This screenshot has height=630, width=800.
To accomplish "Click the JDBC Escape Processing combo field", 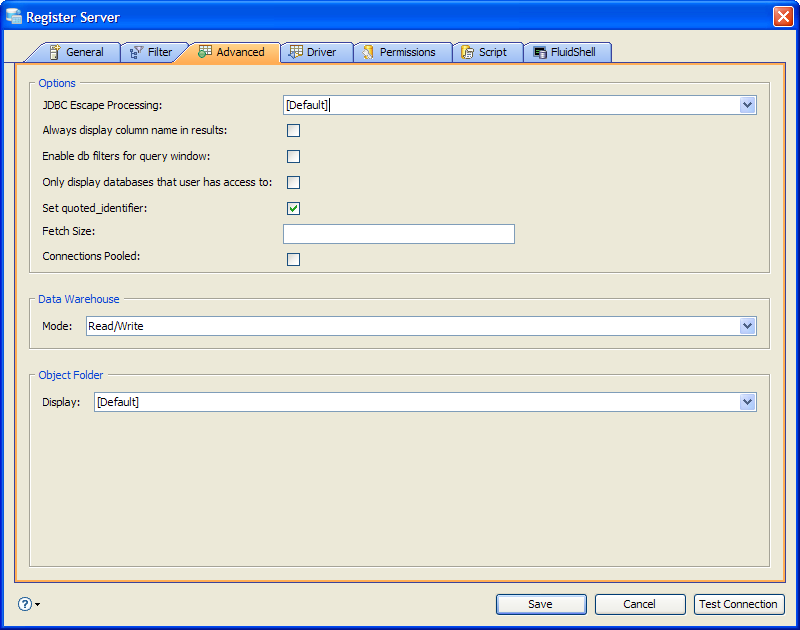I will point(519,105).
